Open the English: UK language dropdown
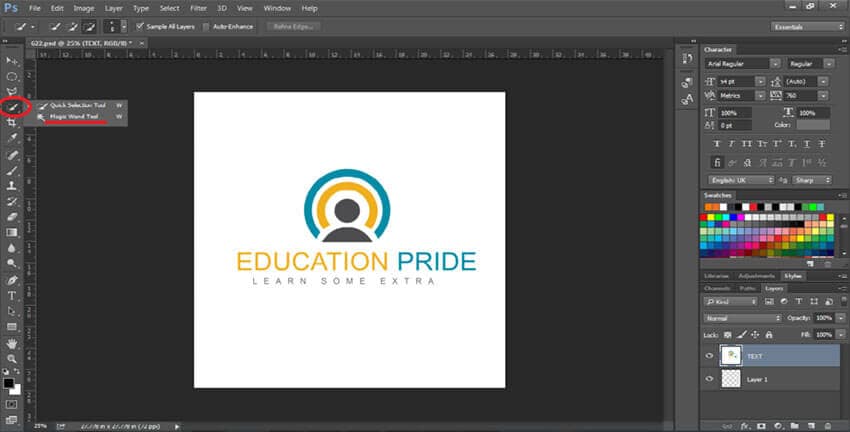 tap(742, 180)
